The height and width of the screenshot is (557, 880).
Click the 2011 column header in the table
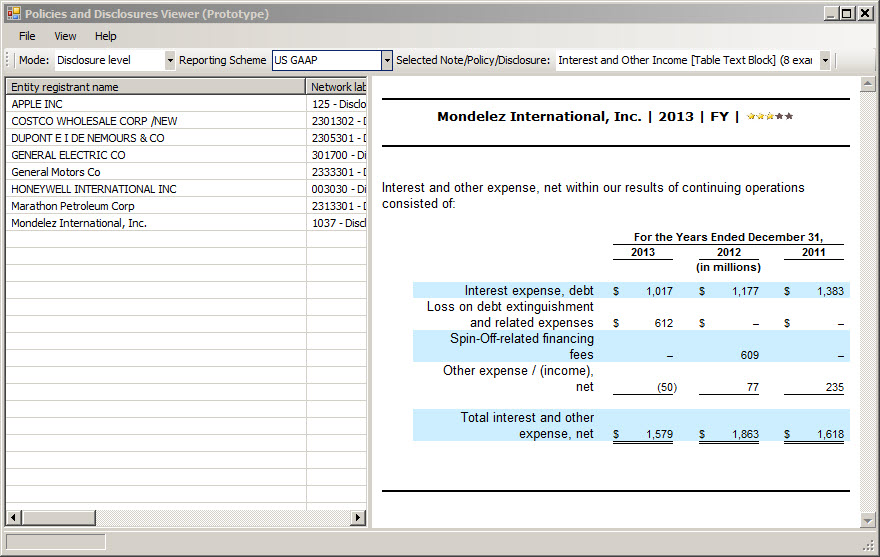click(x=814, y=252)
